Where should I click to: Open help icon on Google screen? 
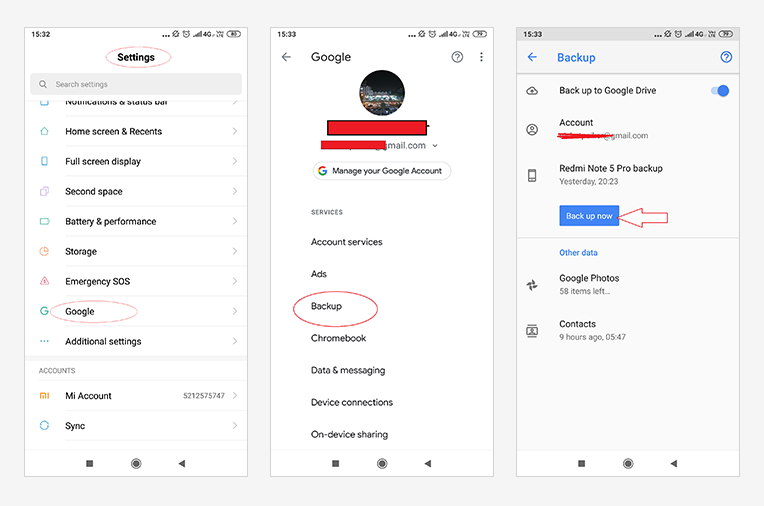click(457, 57)
